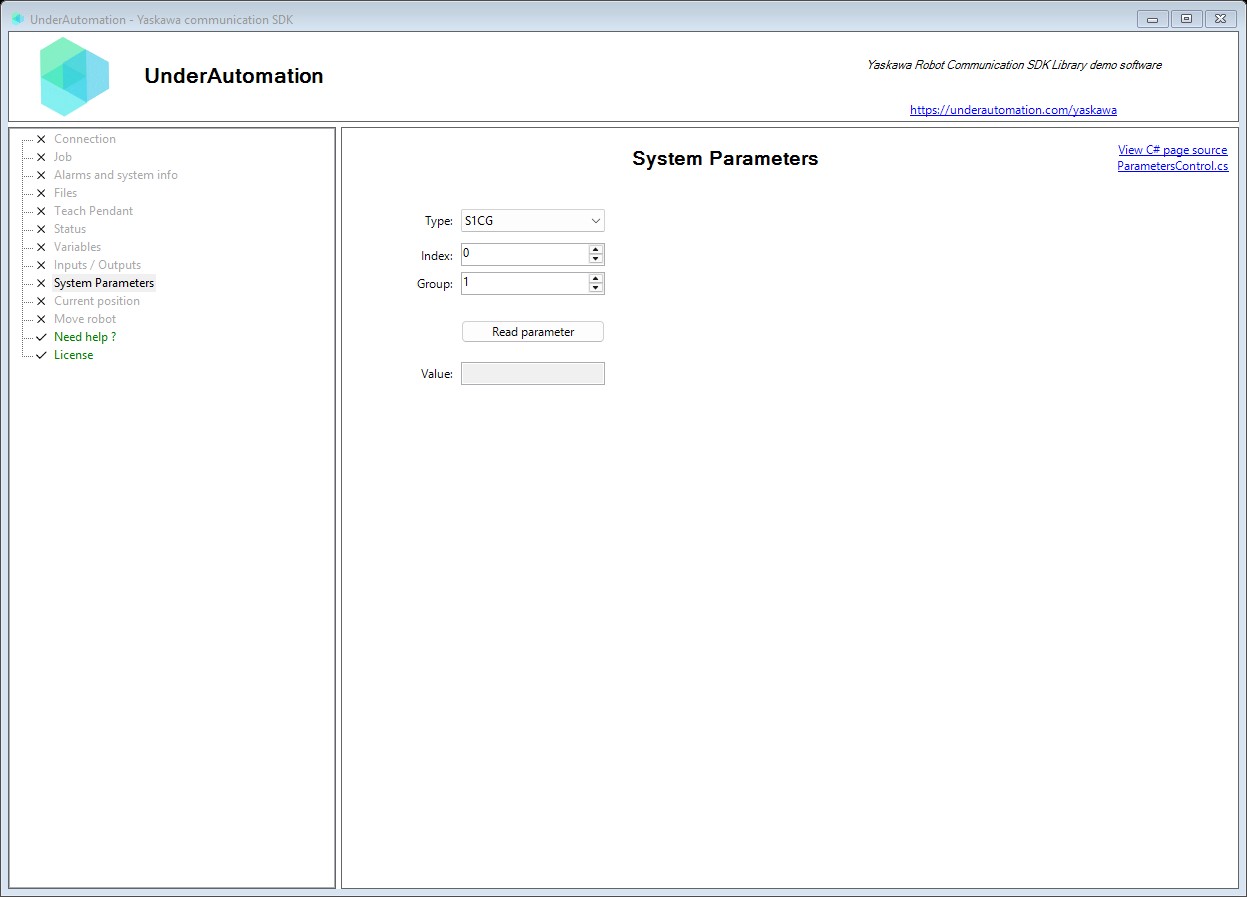
Task: Open the License page
Action: 74,355
